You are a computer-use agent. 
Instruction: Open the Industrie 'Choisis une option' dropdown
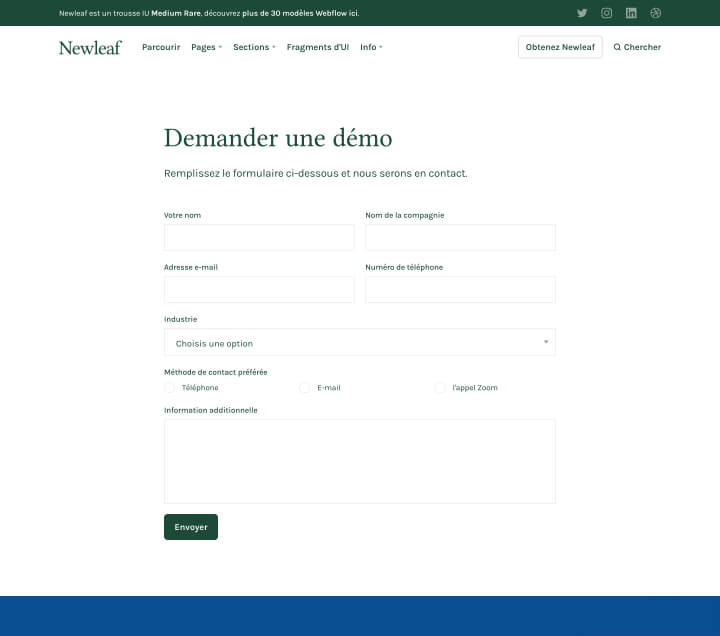tap(360, 342)
